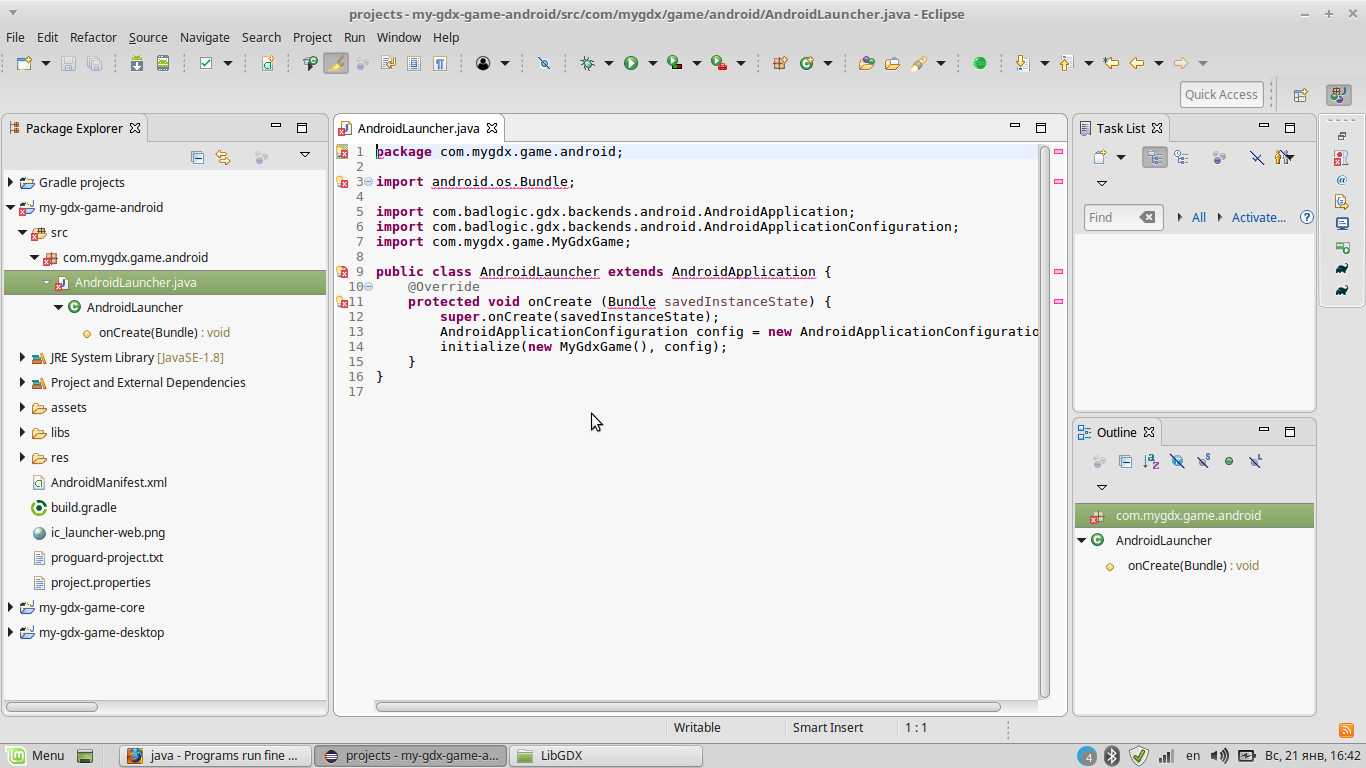Click the Java perspective button

pyautogui.click(x=1338, y=95)
